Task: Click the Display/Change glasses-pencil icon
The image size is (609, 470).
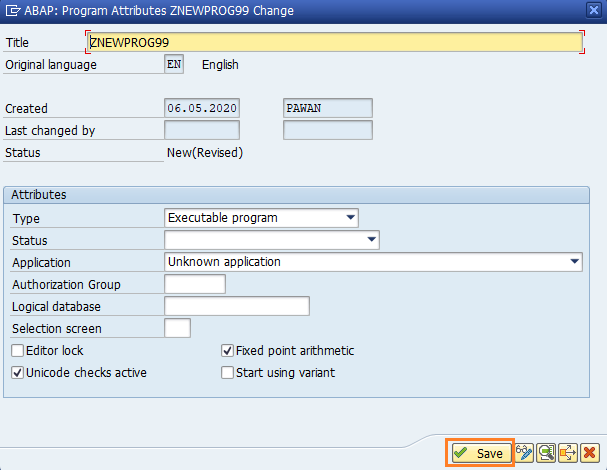Action: pos(524,453)
